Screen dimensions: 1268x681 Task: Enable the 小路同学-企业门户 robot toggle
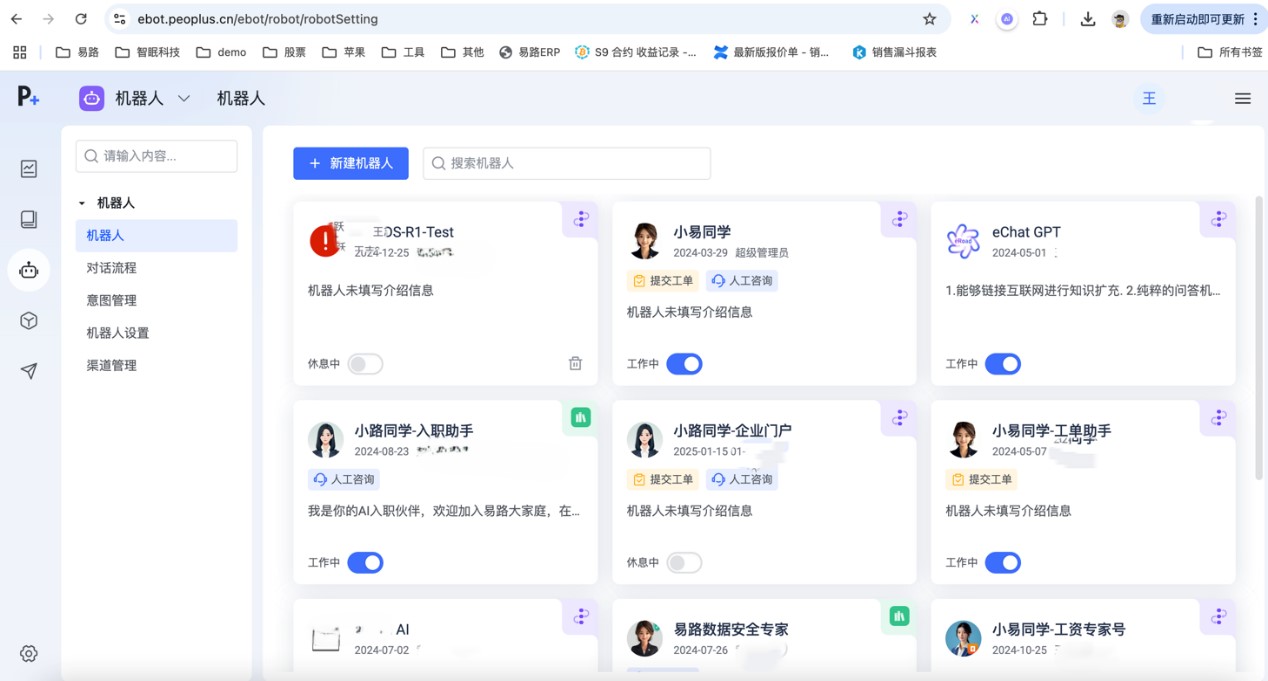(x=684, y=563)
